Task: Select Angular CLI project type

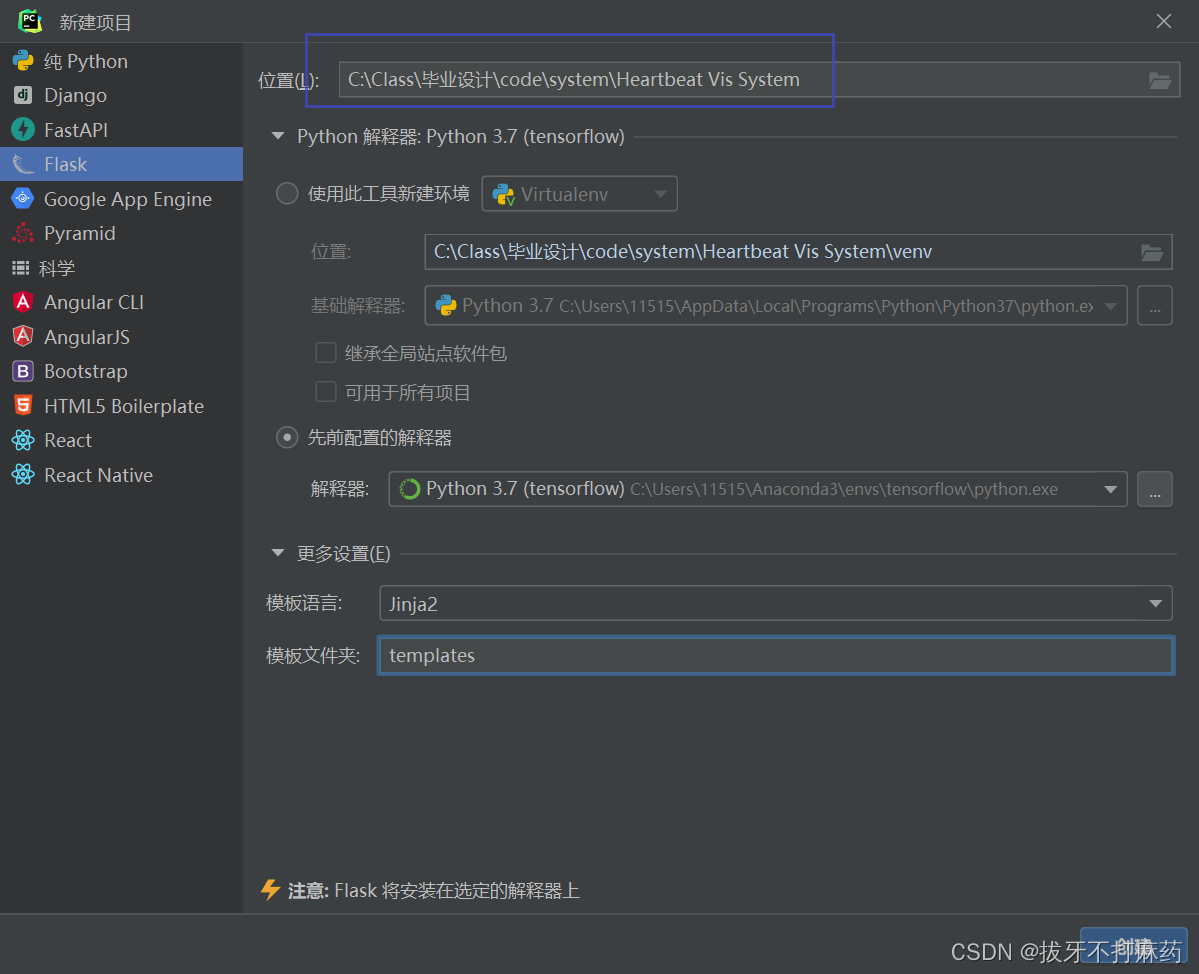Action: 122,302
